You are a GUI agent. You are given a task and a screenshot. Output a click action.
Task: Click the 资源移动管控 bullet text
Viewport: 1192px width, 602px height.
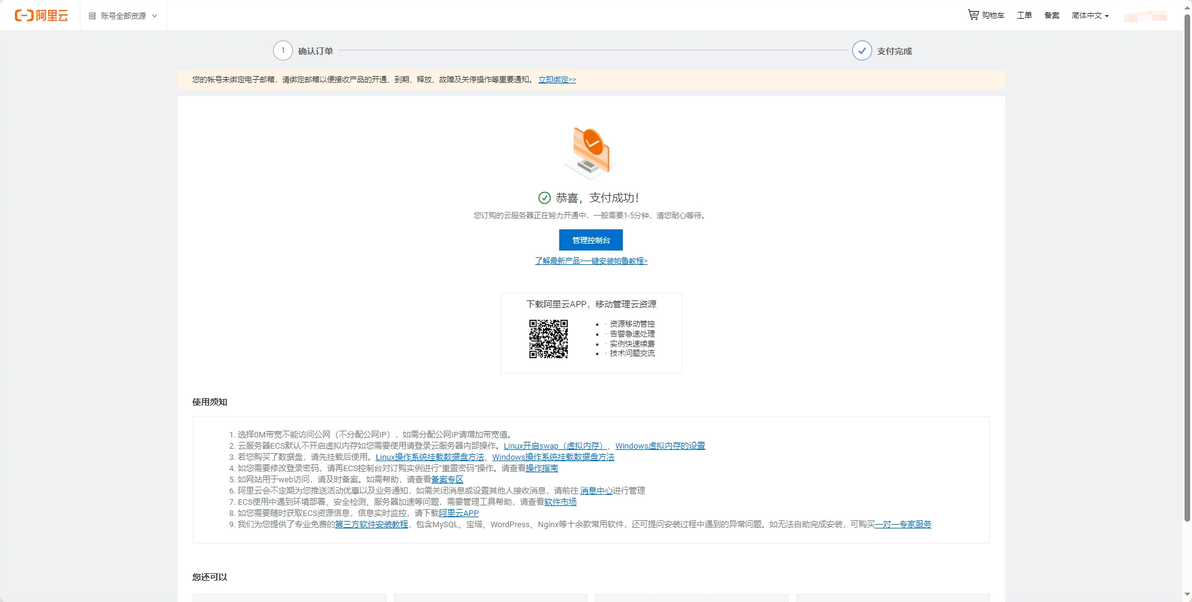click(632, 324)
